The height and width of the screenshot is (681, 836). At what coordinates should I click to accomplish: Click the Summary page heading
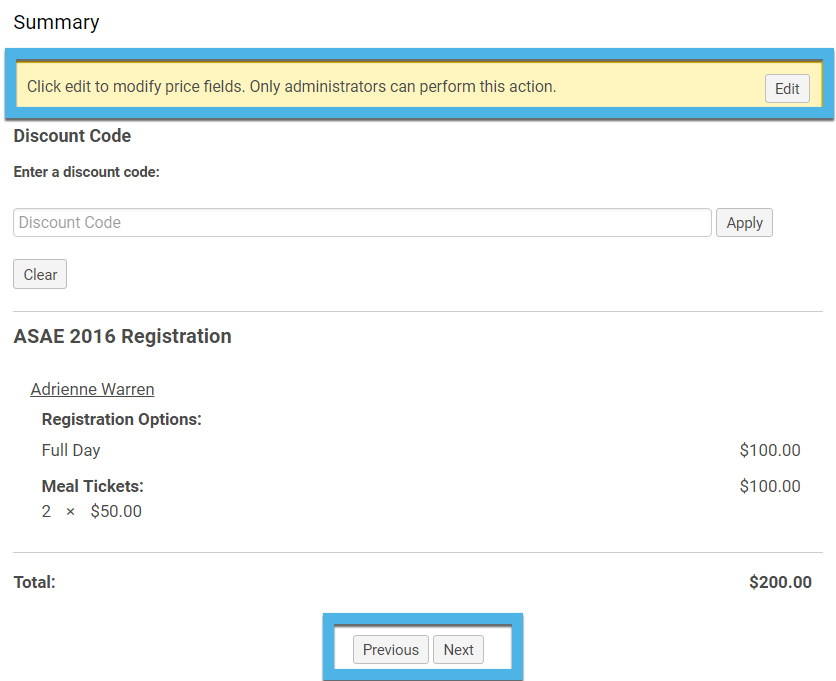56,22
